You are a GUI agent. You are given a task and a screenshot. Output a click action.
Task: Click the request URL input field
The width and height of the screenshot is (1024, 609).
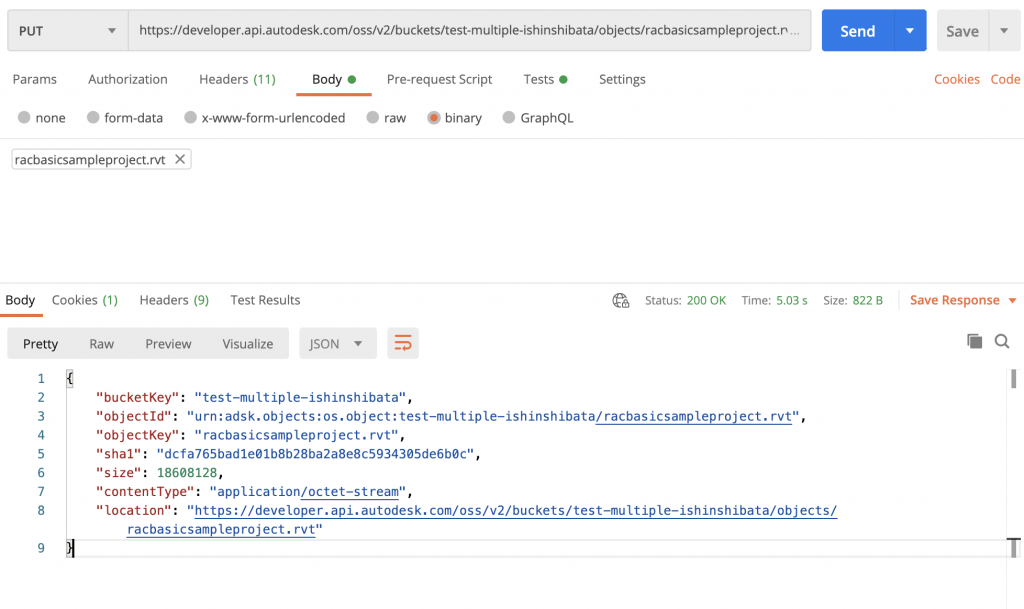(469, 31)
